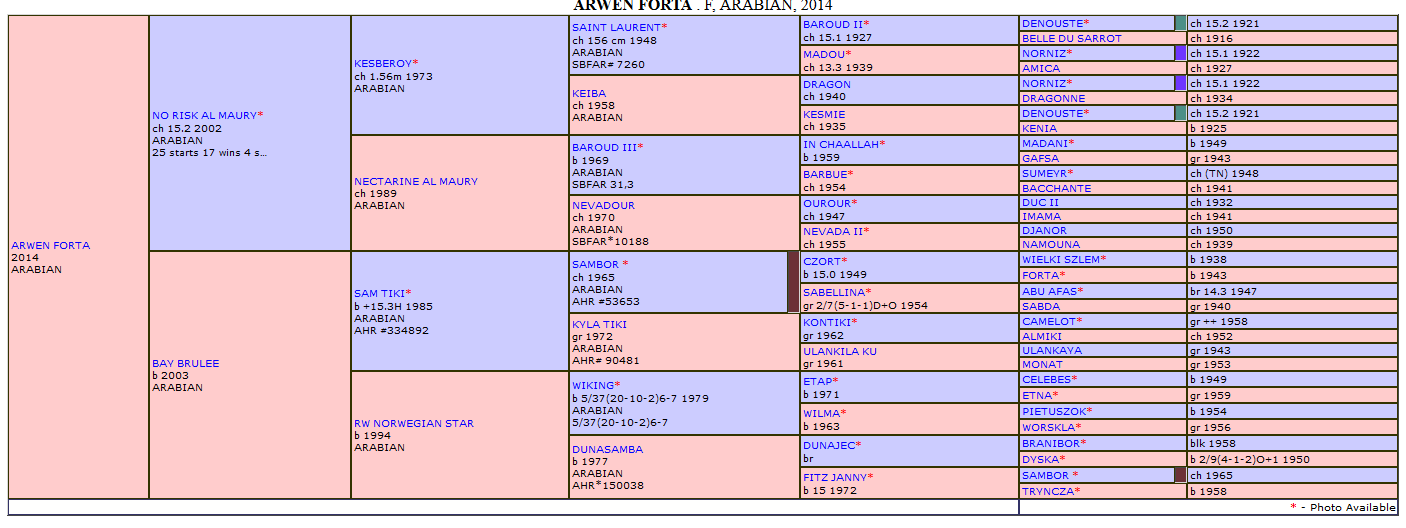Open NECTARINE AL MAURY link

tap(416, 182)
